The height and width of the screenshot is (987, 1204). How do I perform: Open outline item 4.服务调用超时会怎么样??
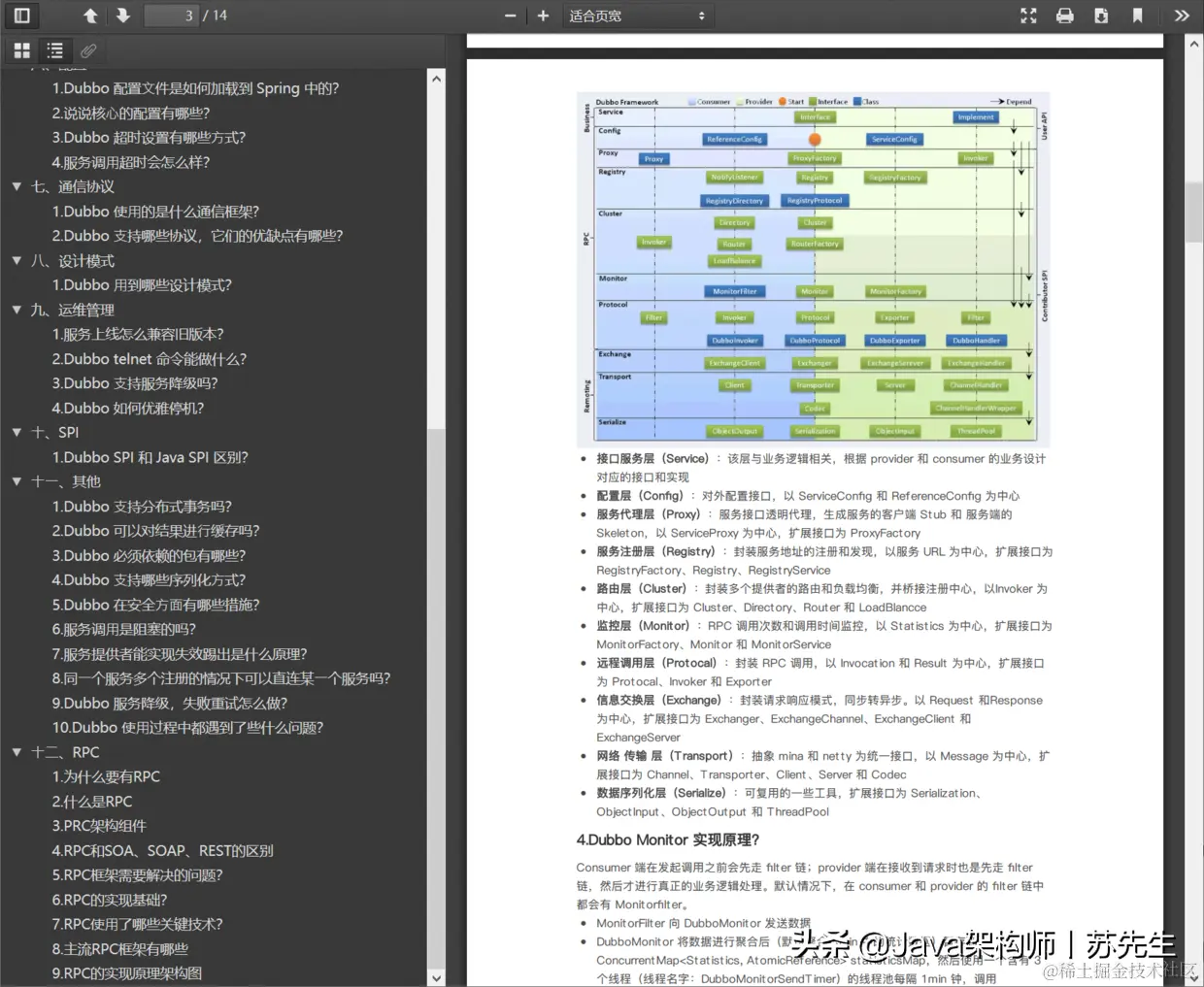[x=131, y=162]
